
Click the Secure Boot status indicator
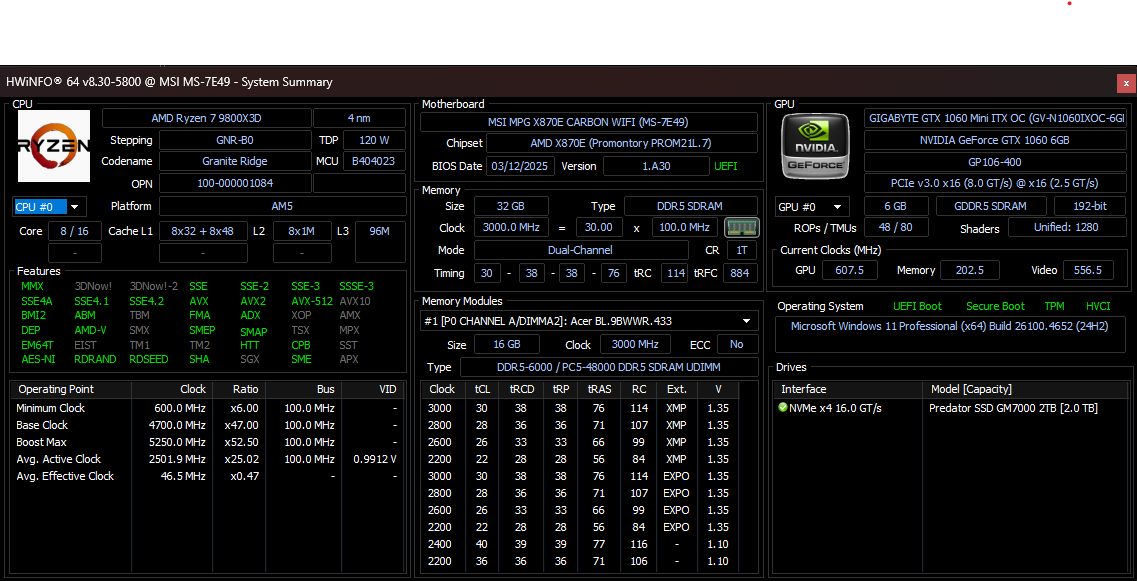995,306
